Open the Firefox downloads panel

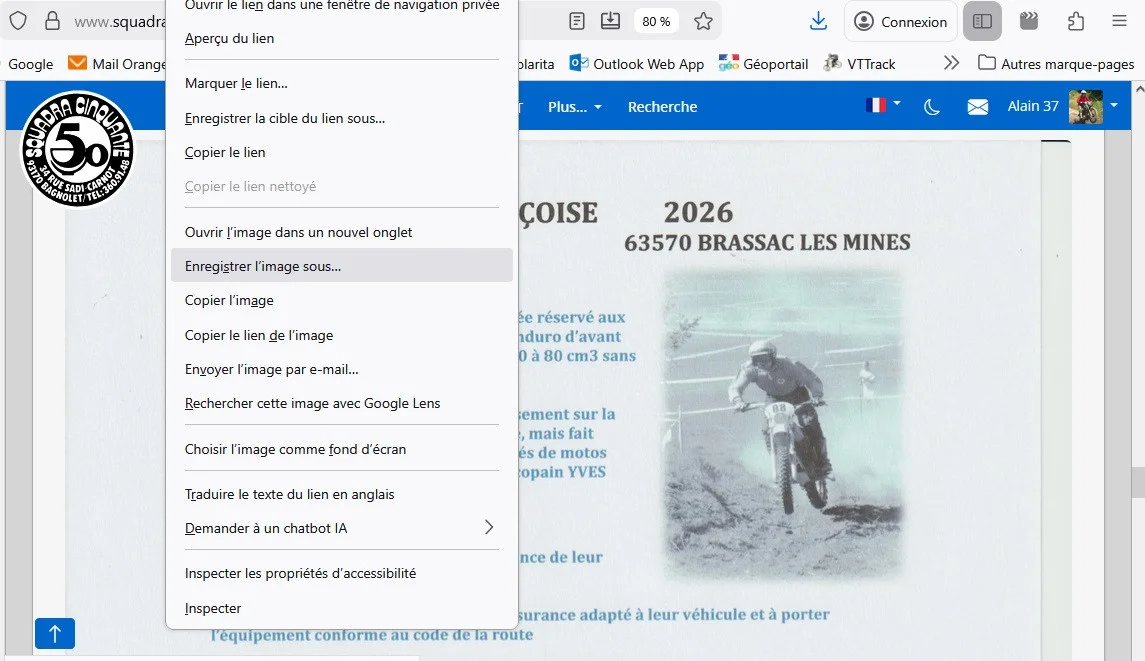click(818, 21)
